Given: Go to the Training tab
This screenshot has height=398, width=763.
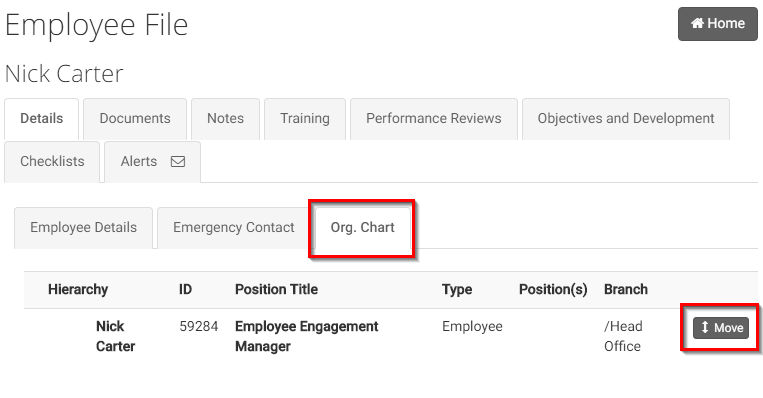Looking at the screenshot, I should pos(305,119).
